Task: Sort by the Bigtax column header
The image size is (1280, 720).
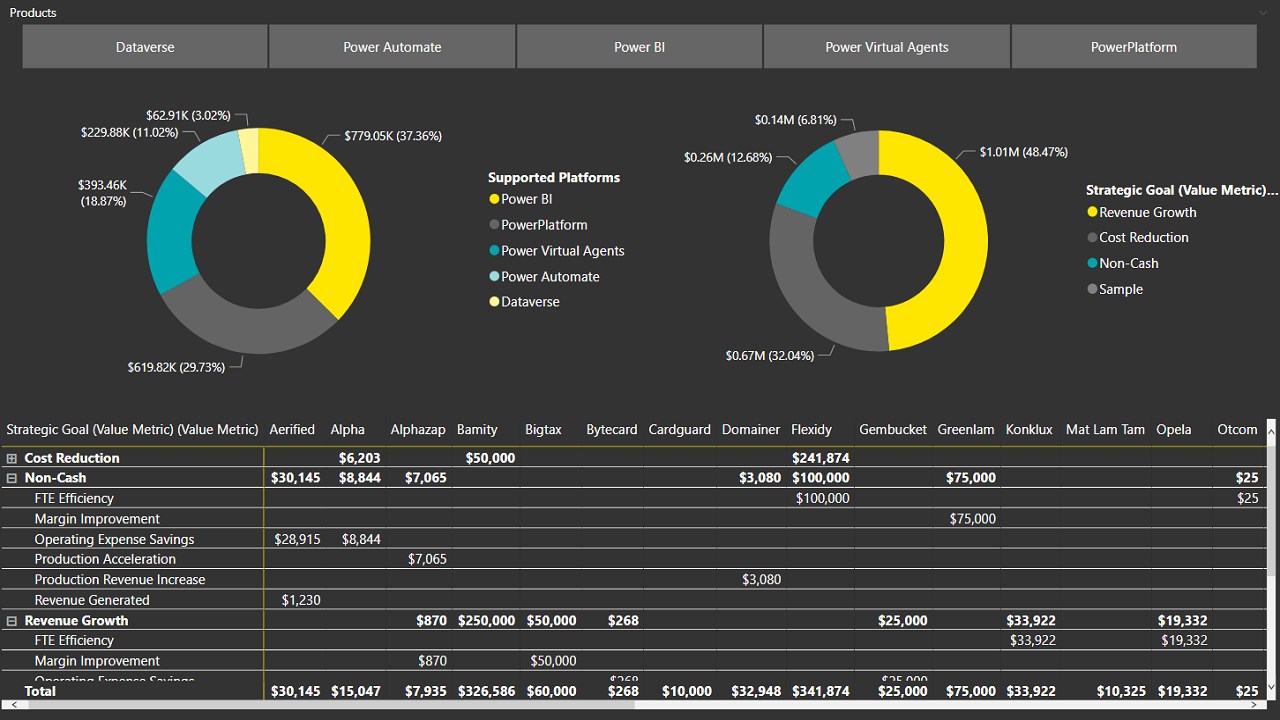Action: 543,429
